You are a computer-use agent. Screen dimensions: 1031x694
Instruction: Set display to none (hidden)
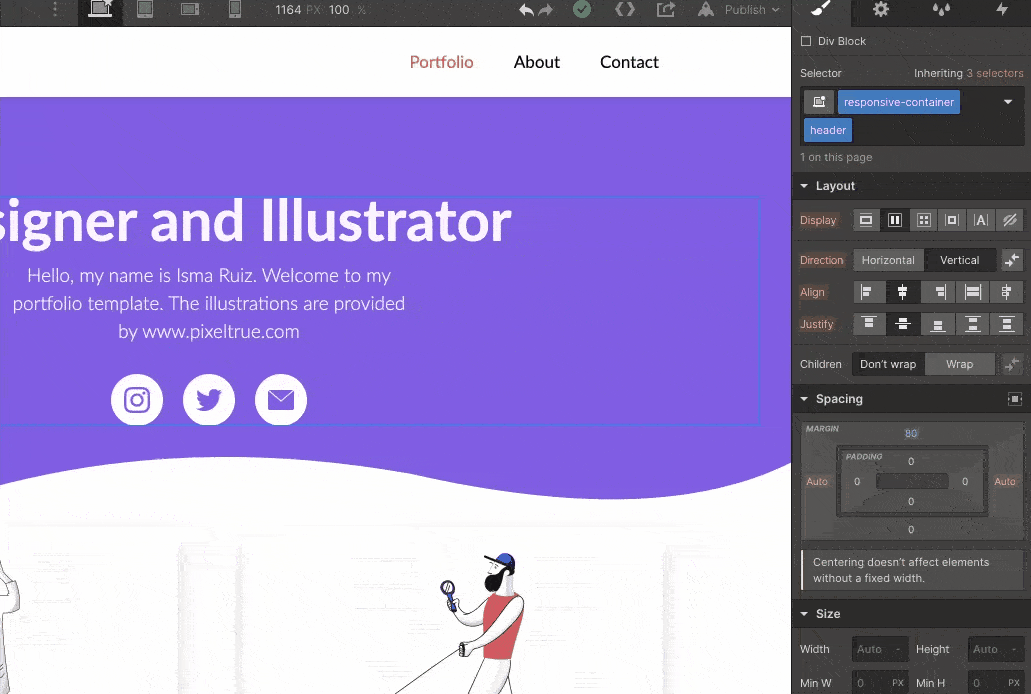(1010, 220)
